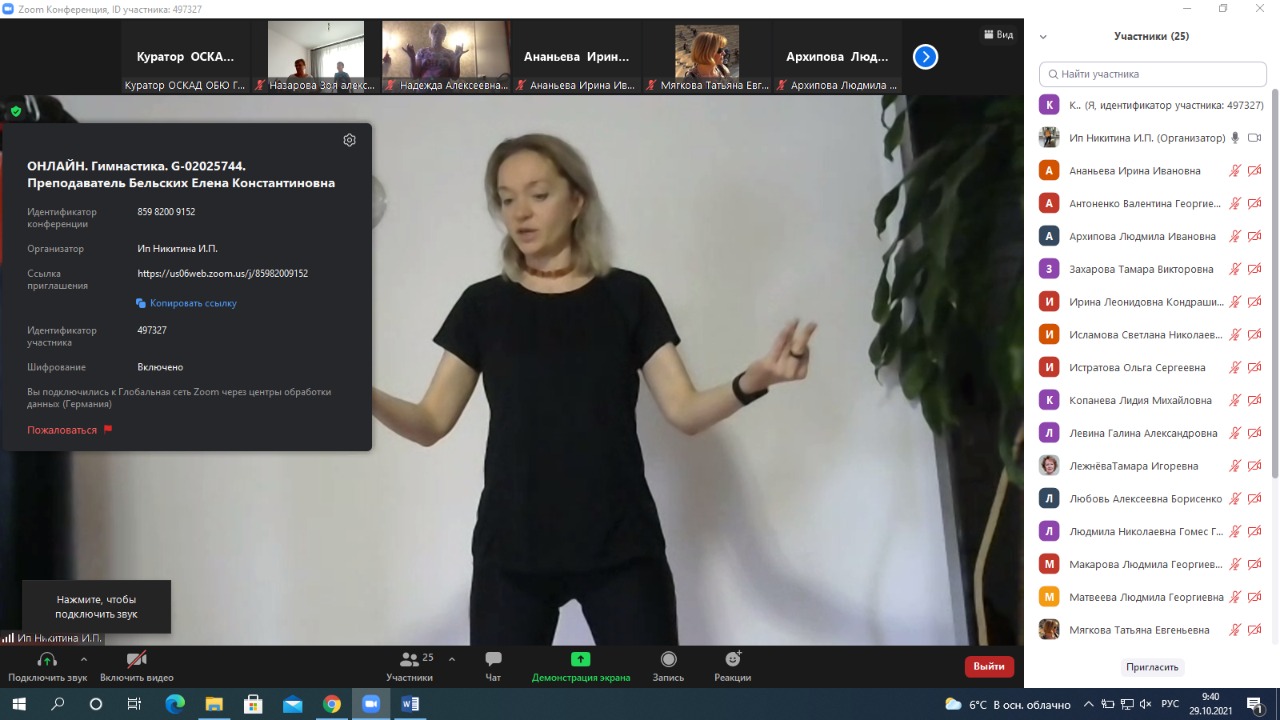This screenshot has width=1280, height=720.
Task: Expand participants options arrow beside Участники
Action: (x=452, y=659)
